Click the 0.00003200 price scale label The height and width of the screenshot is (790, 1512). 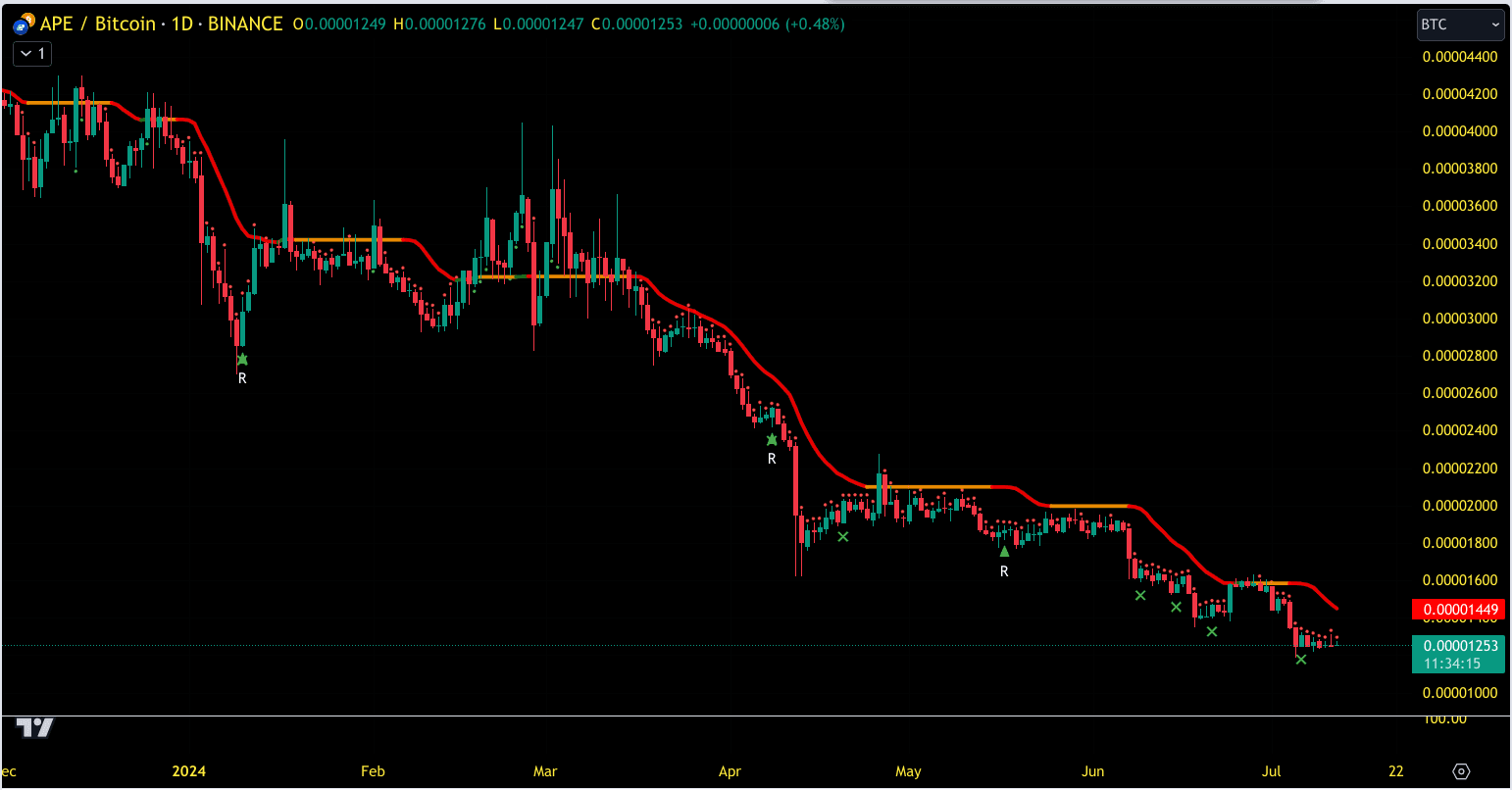1460,281
